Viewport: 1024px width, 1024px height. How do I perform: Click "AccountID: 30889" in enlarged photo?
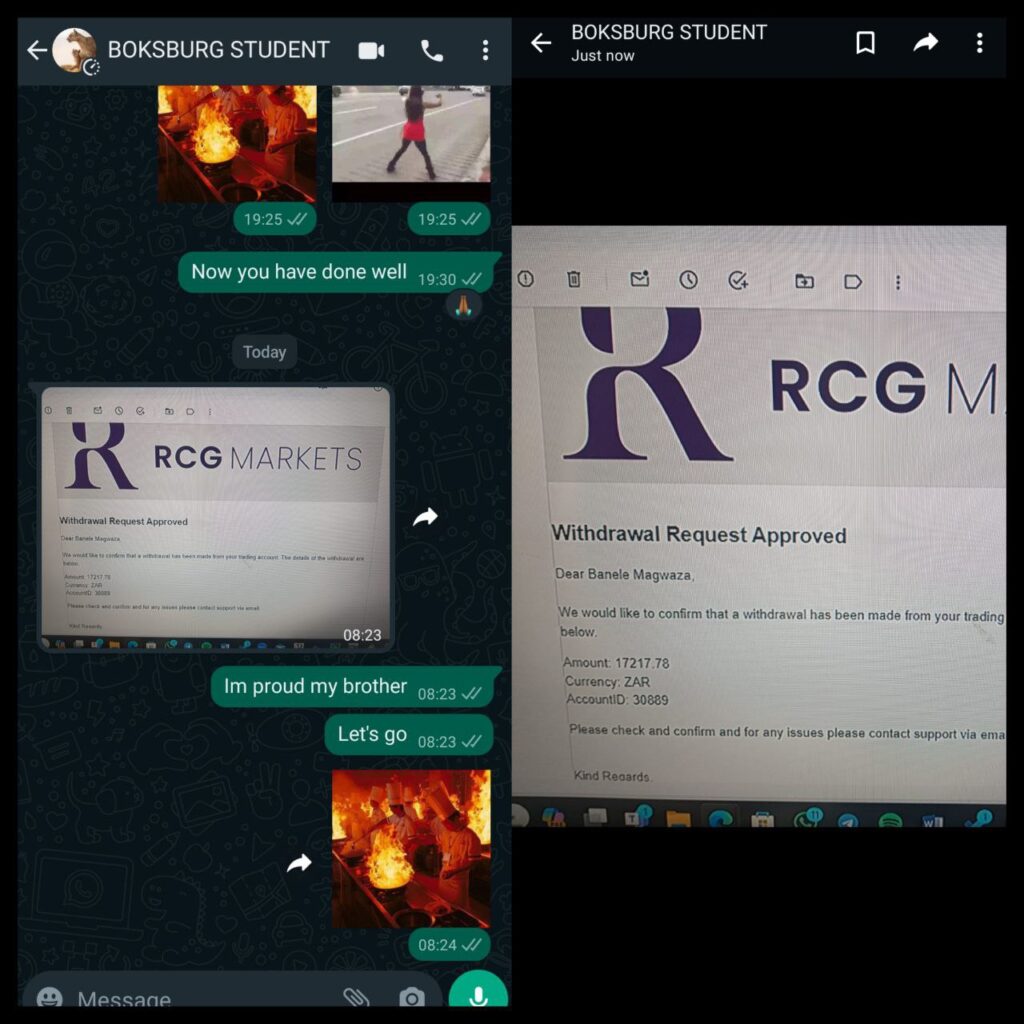[x=617, y=700]
